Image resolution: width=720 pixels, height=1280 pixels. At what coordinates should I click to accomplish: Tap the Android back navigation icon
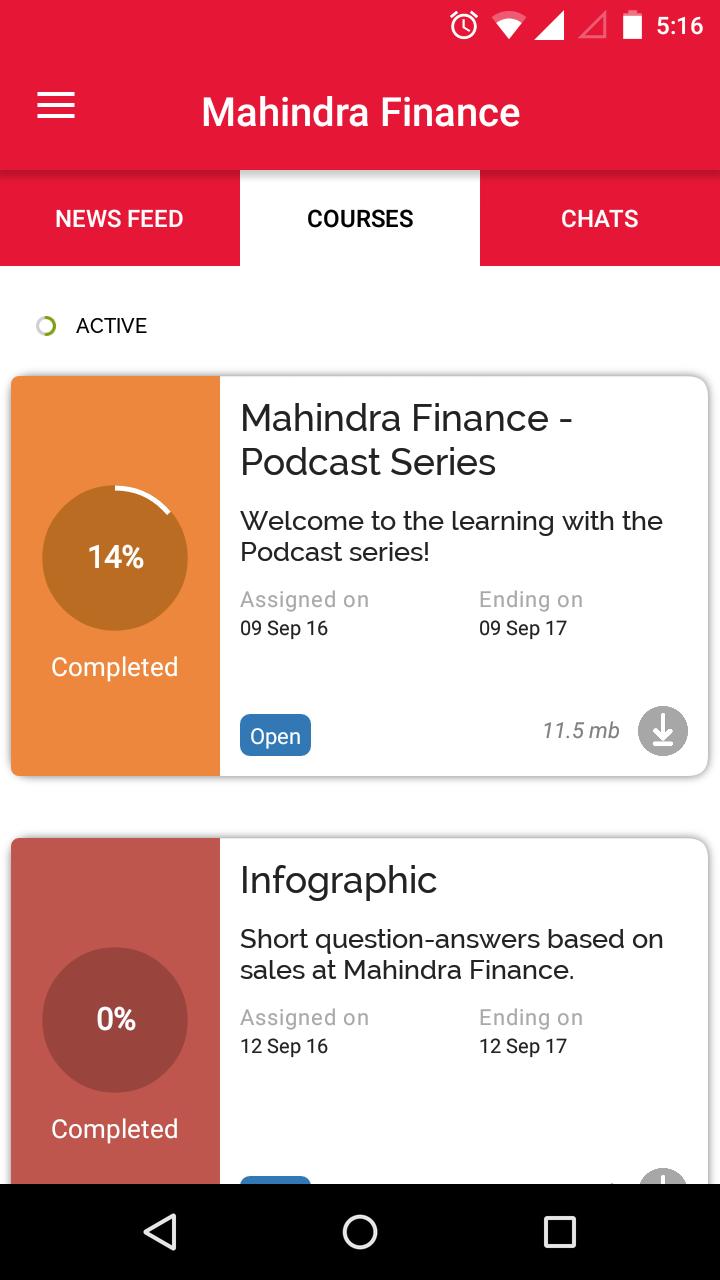(160, 1232)
